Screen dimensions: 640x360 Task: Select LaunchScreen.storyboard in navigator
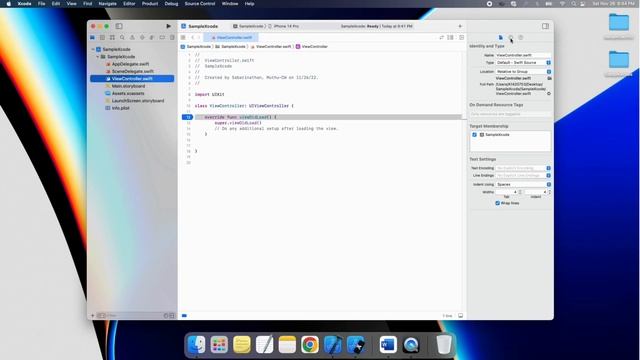pyautogui.click(x=138, y=101)
